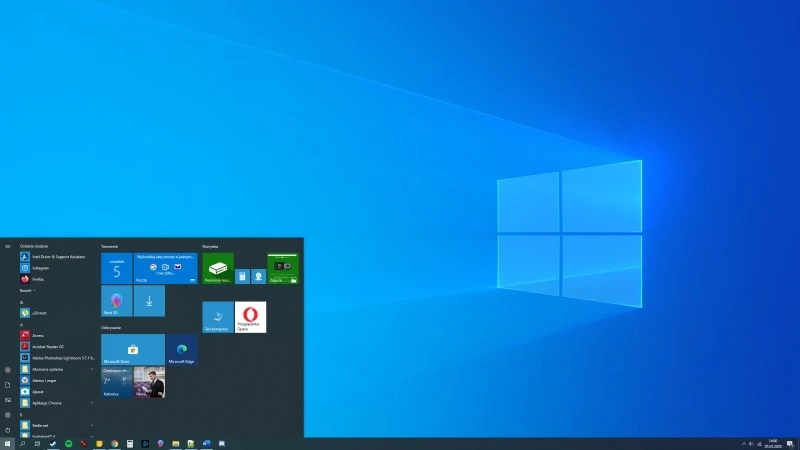Open the last taskbar app icon
Viewport: 800px width, 450px height.
point(221,444)
